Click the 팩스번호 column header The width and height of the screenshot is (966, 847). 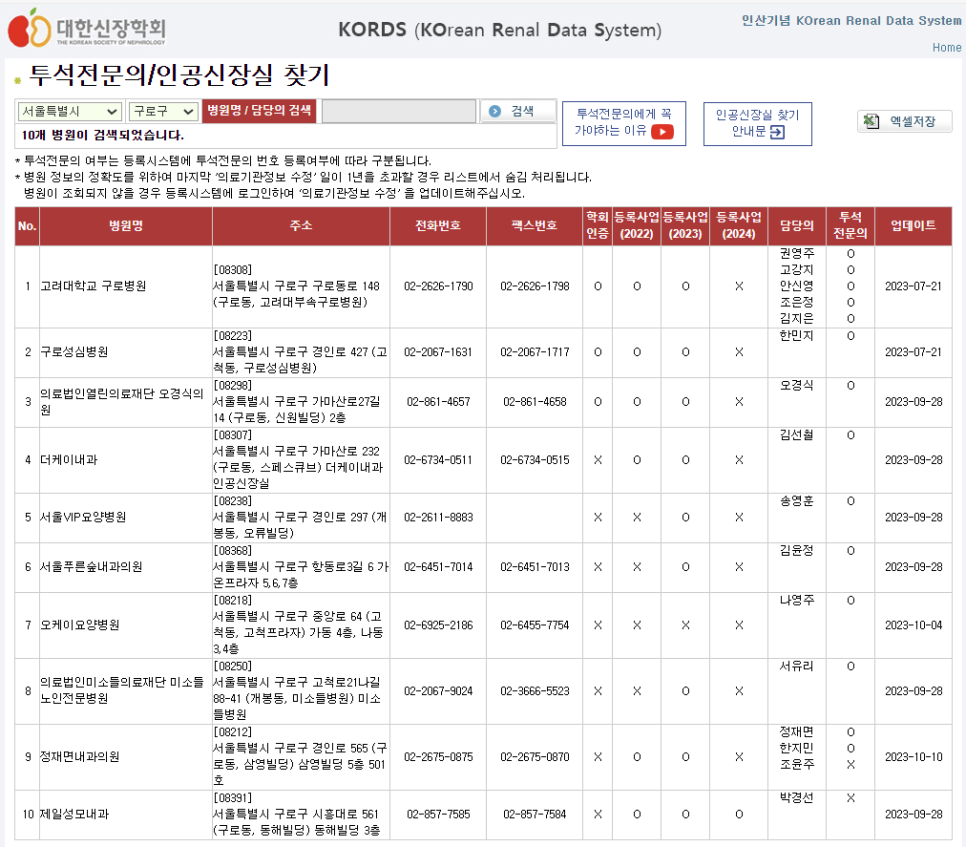(535, 225)
